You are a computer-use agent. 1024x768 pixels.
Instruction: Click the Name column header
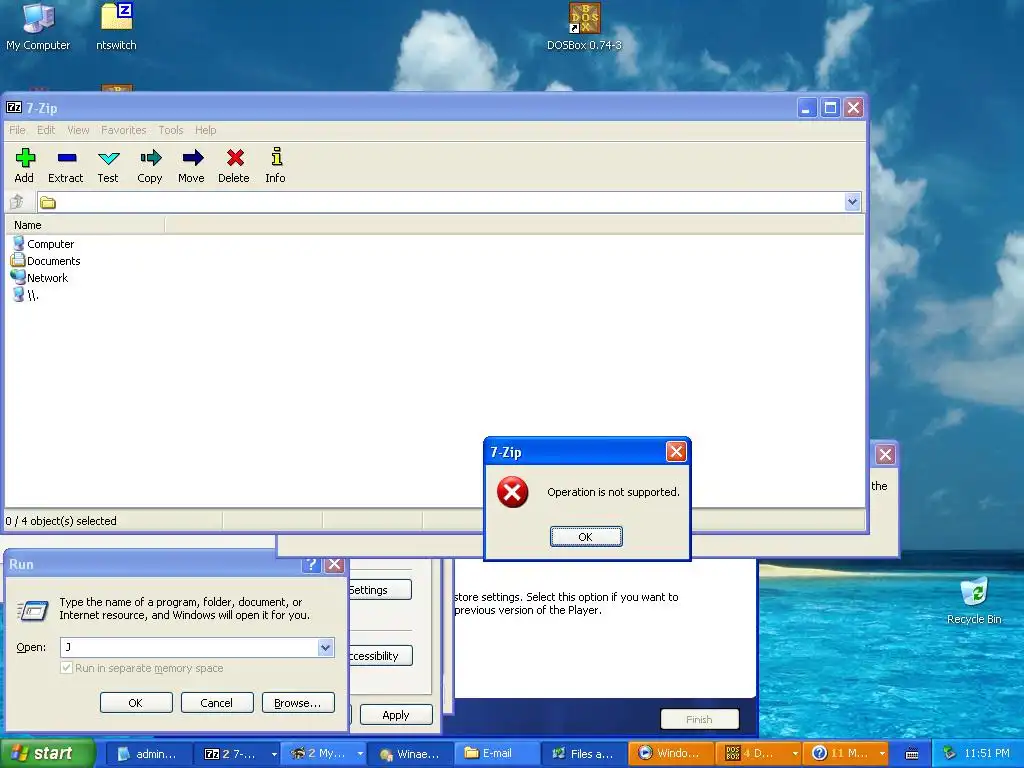[86, 225]
